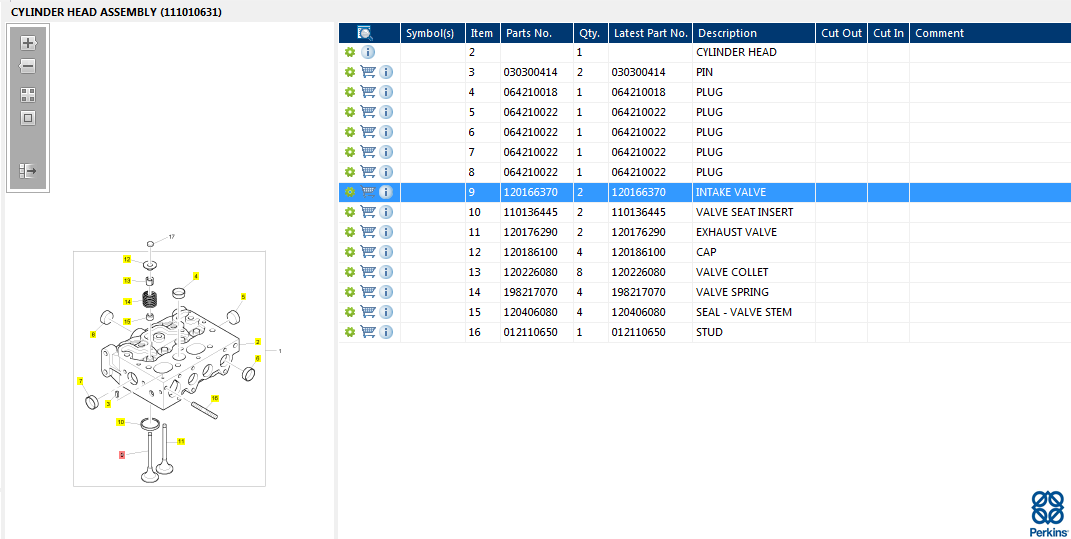Zoom out of the diagram with minus icon
Screen dimensions: 1071x539
pyautogui.click(x=27, y=66)
